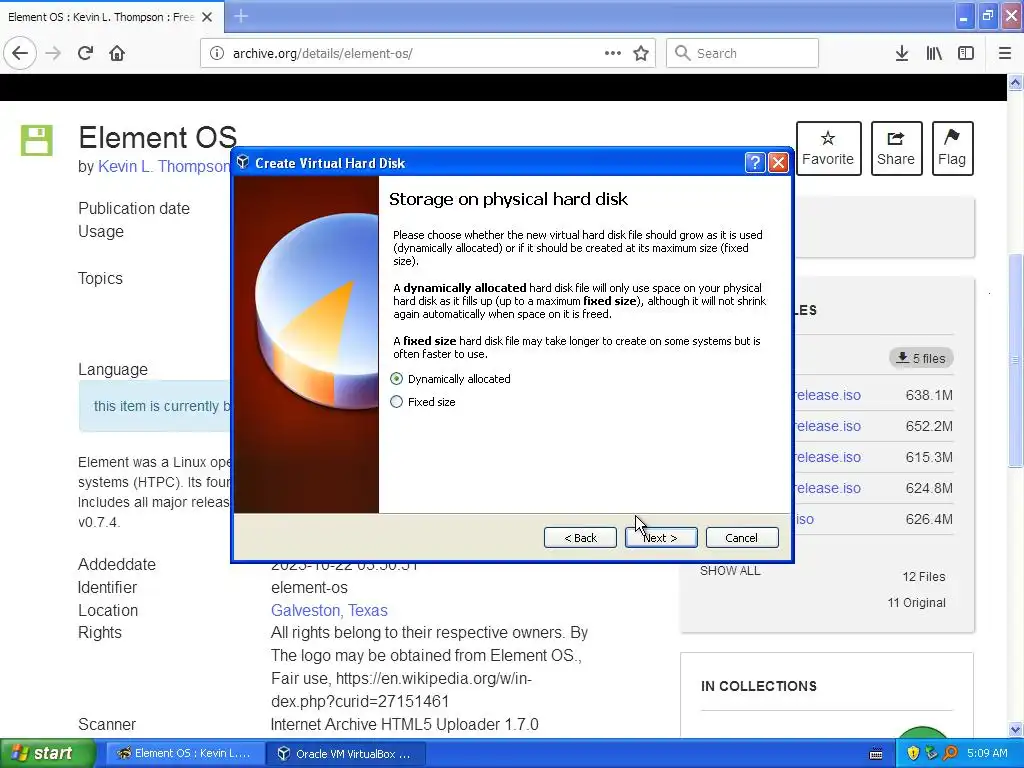The height and width of the screenshot is (768, 1024).
Task: Flag this archive item
Action: (952, 148)
